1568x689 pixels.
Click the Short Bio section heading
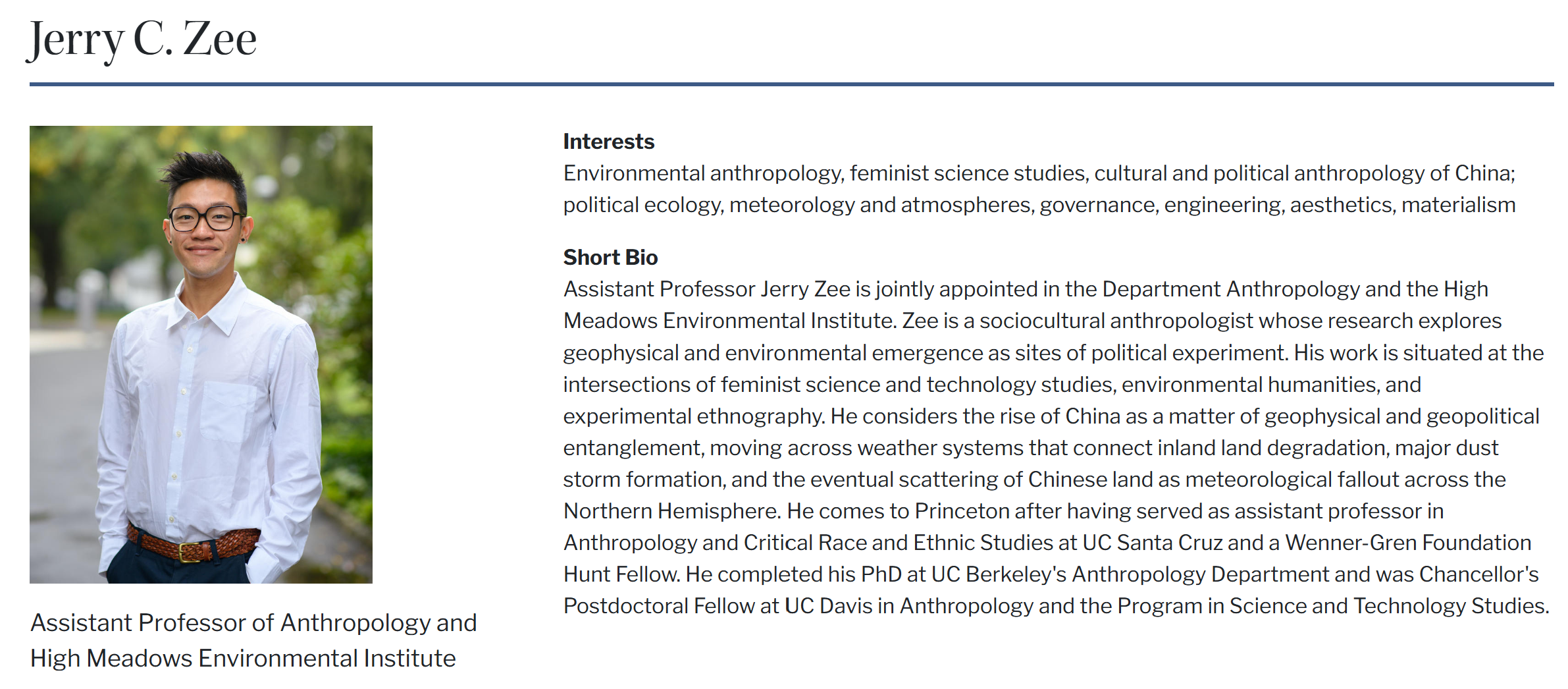coord(610,258)
